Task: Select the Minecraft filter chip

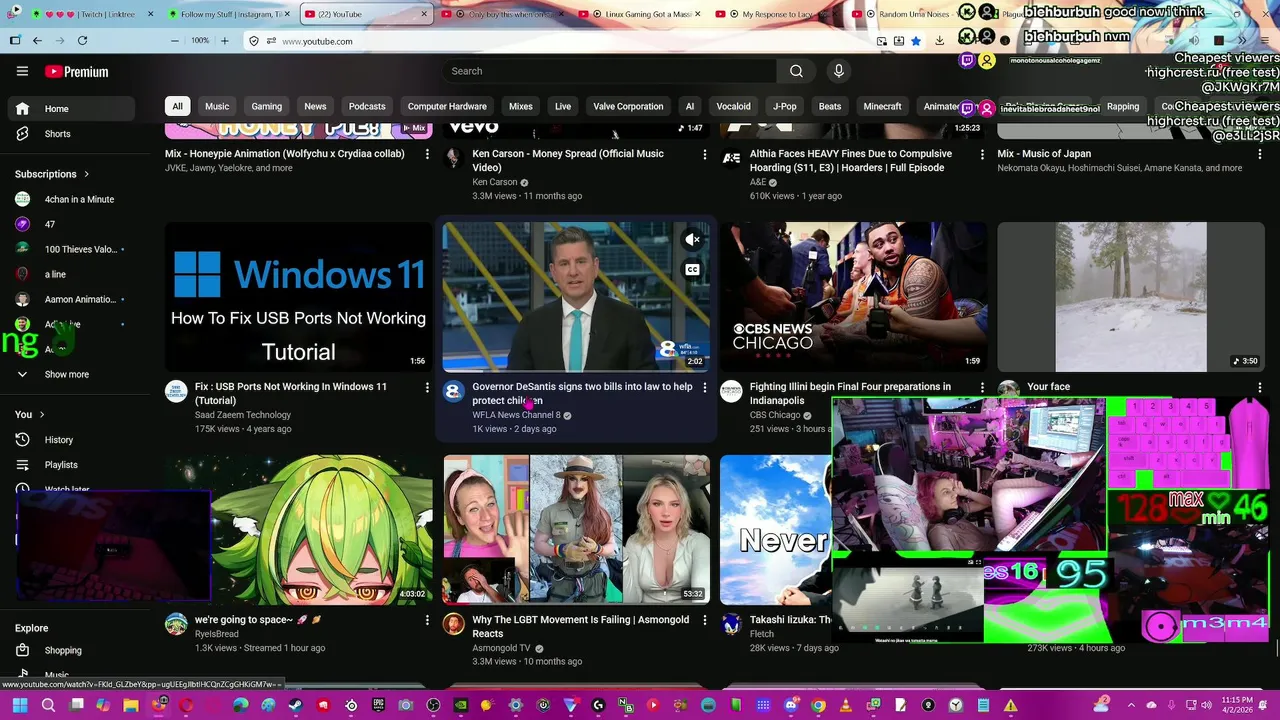Action: (x=882, y=106)
